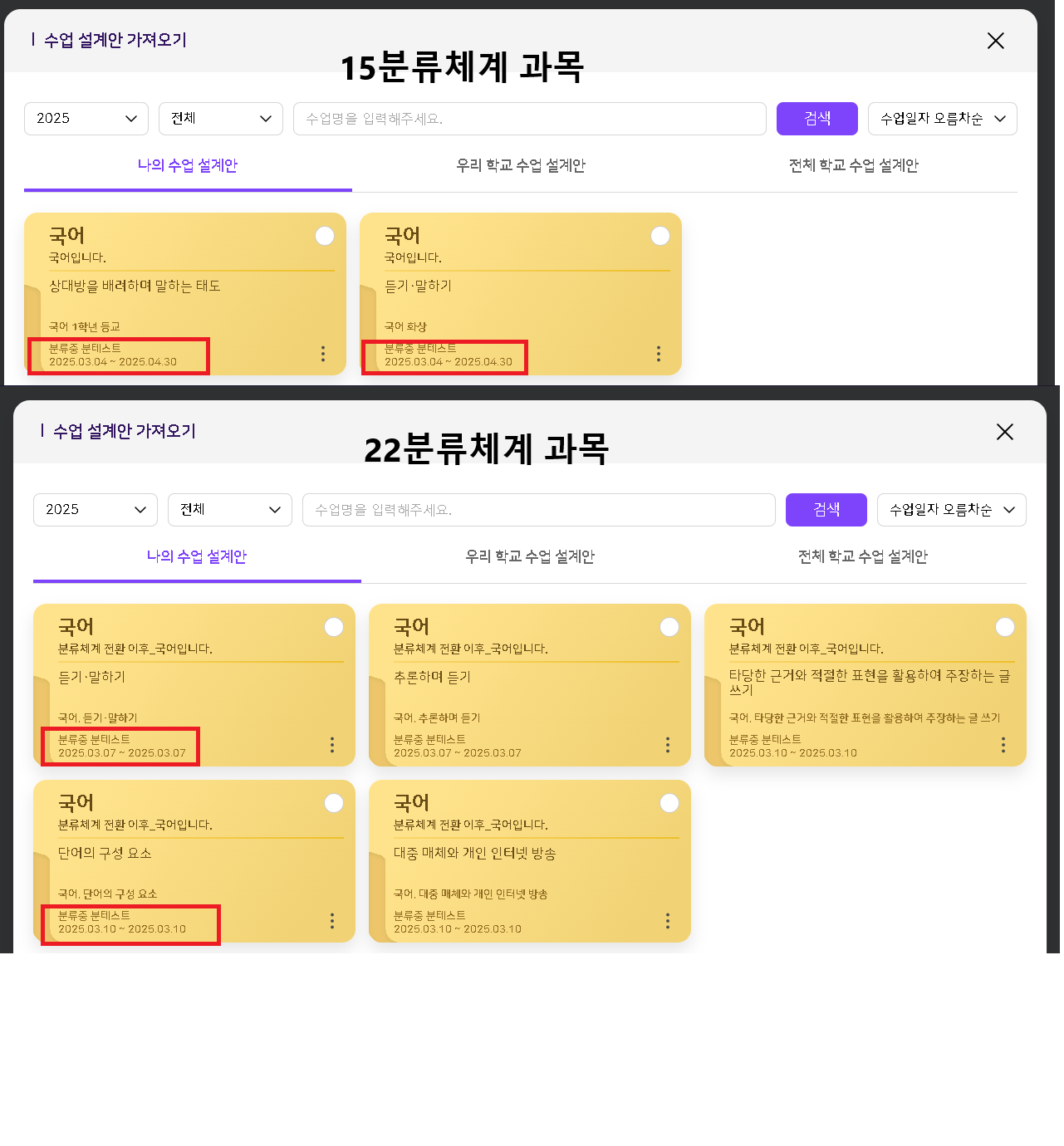
Task: Open more options on 타당한 근거와 적절한 표현 card
Action: coord(1003,745)
